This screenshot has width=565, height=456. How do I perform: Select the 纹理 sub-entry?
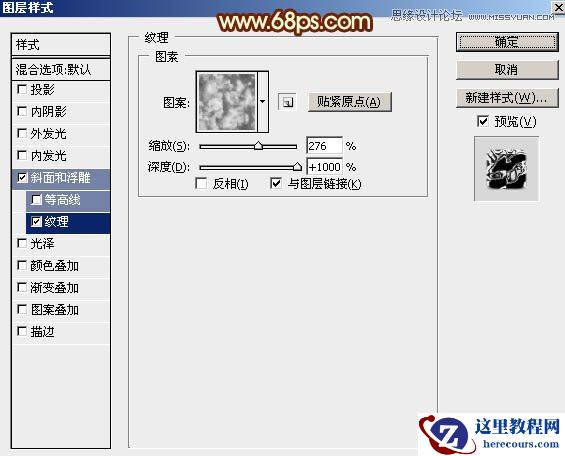tap(68, 222)
